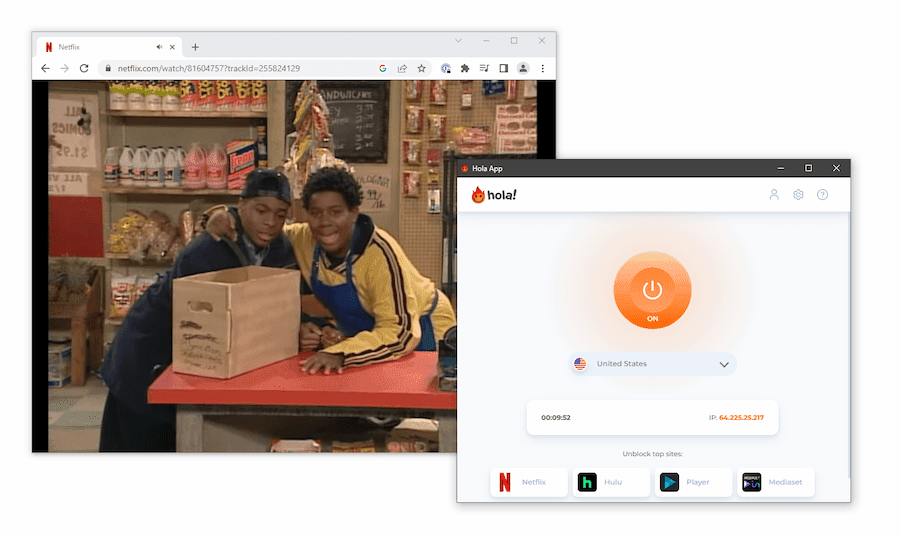Unblock Hulu from top sites

[611, 482]
